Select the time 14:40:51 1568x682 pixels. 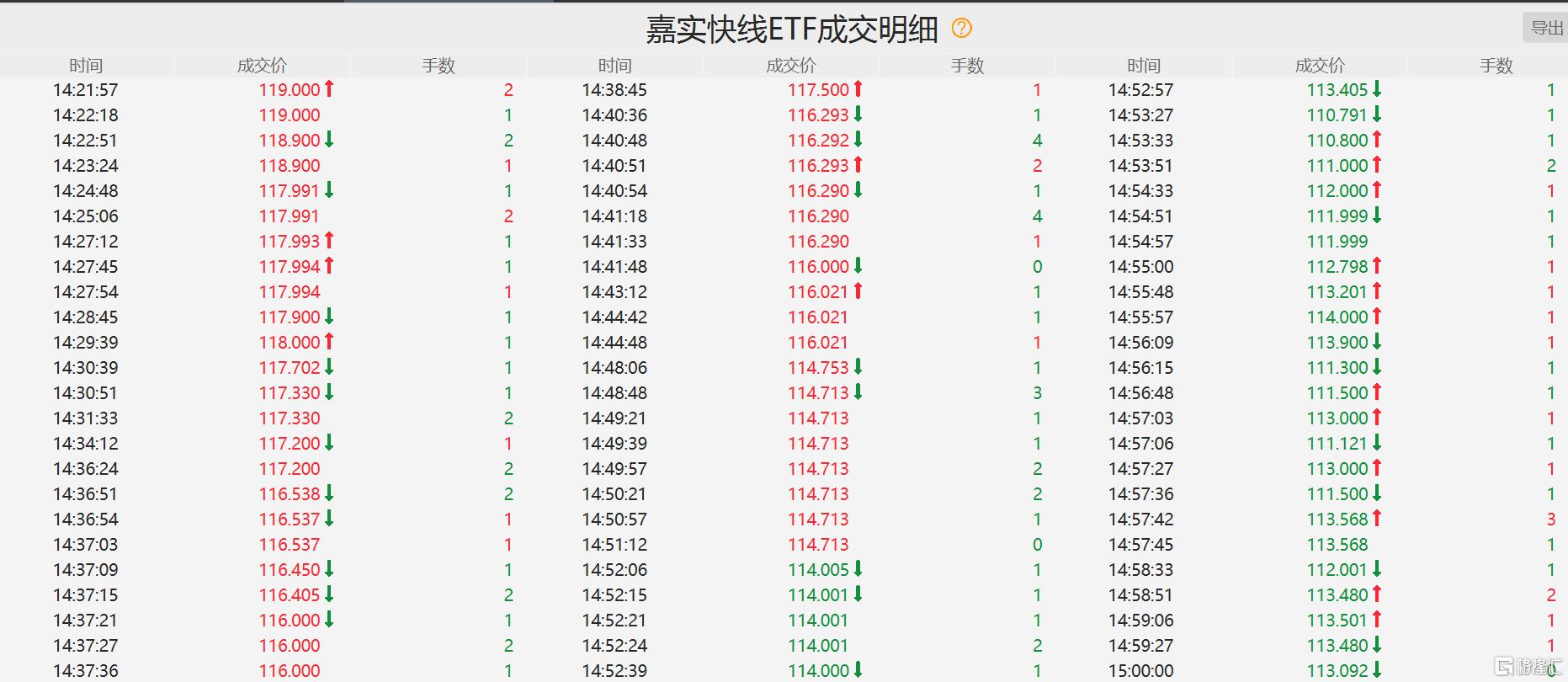(614, 166)
